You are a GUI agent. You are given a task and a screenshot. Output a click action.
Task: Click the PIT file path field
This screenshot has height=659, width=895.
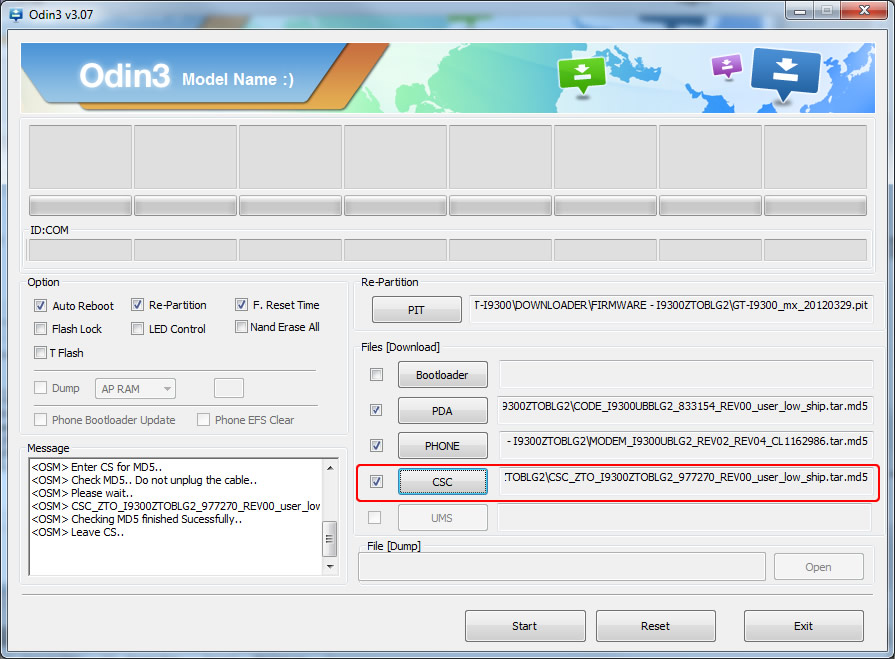671,309
